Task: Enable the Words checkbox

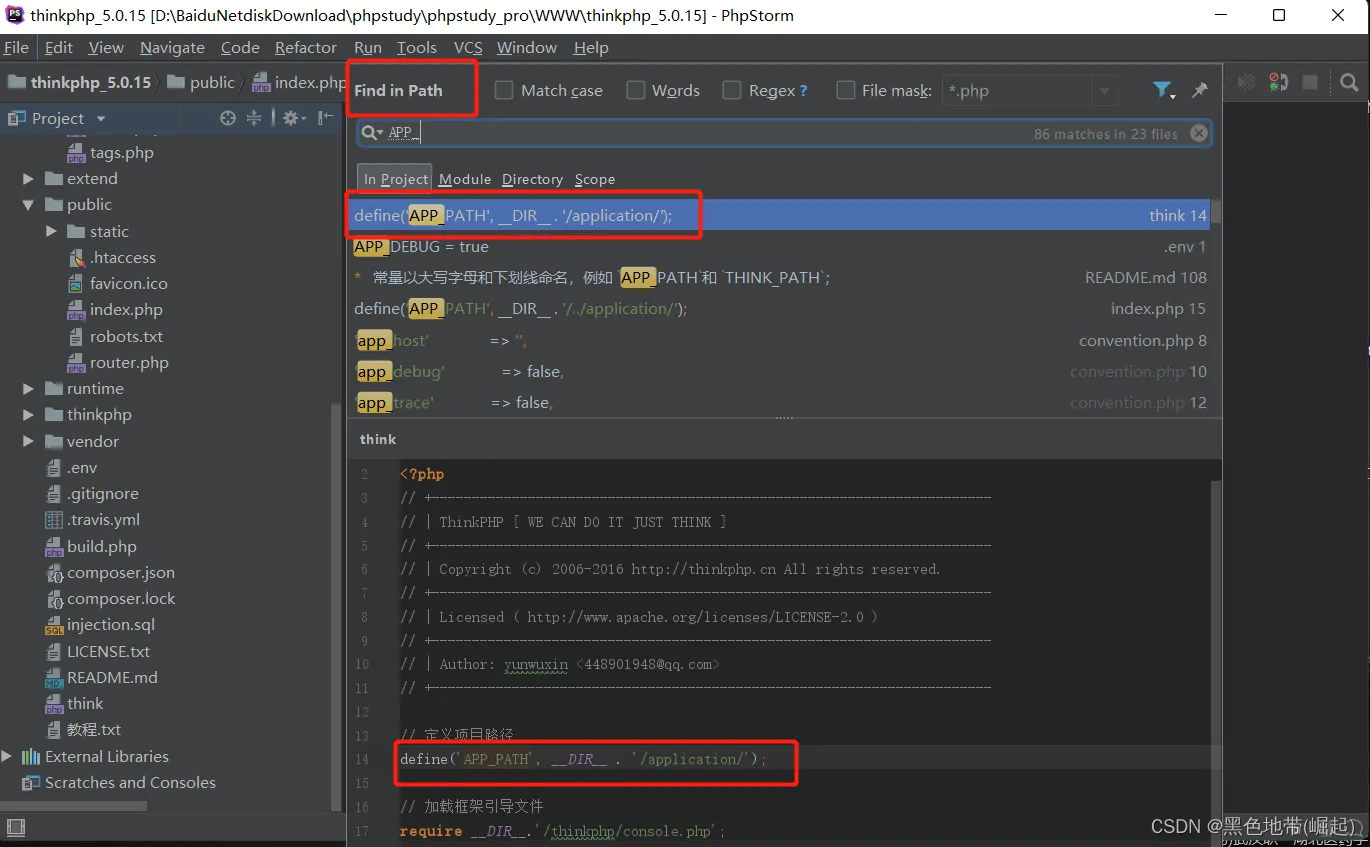Action: click(x=635, y=90)
